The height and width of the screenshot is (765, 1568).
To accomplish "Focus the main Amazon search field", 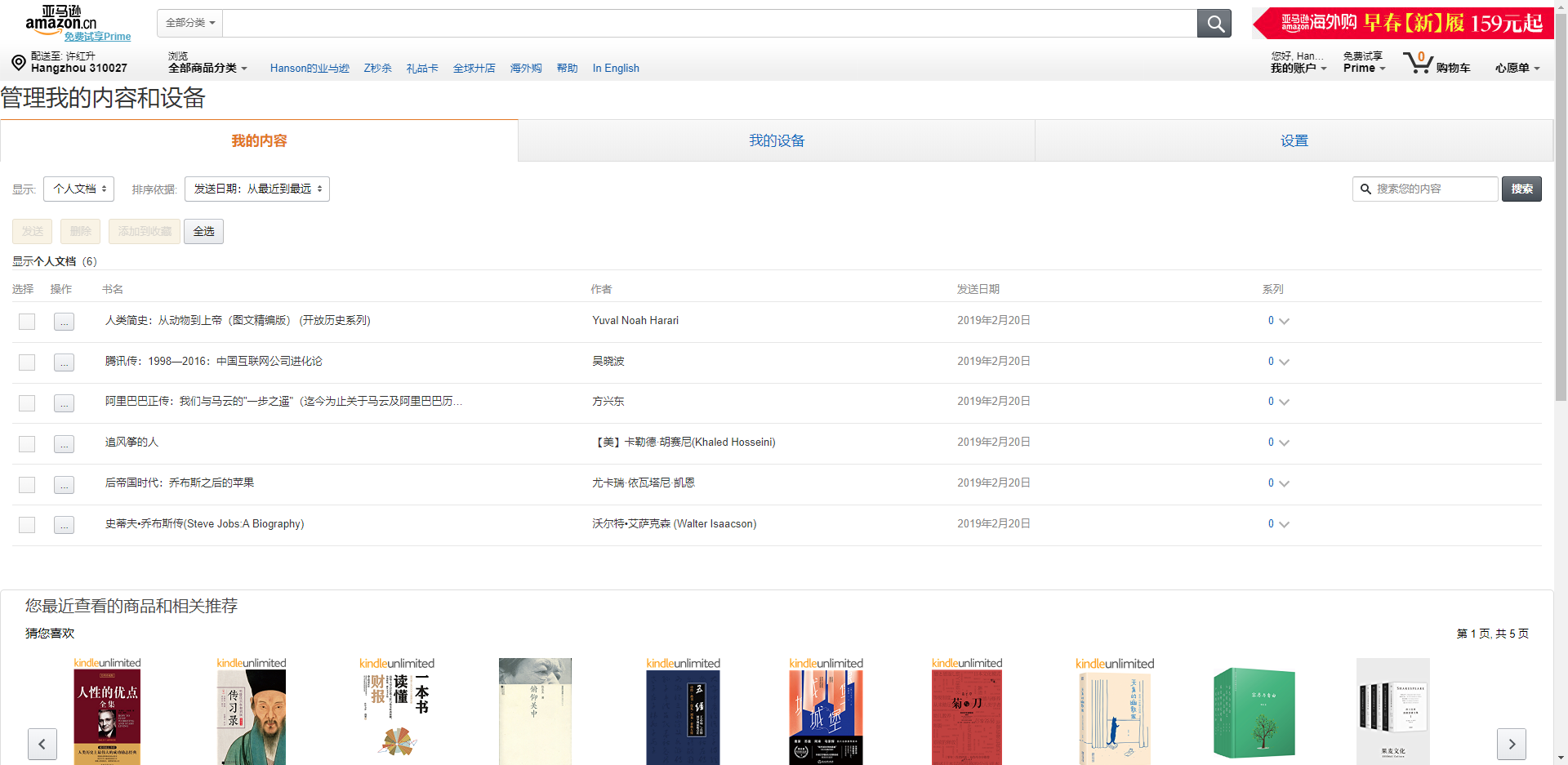I will click(710, 24).
